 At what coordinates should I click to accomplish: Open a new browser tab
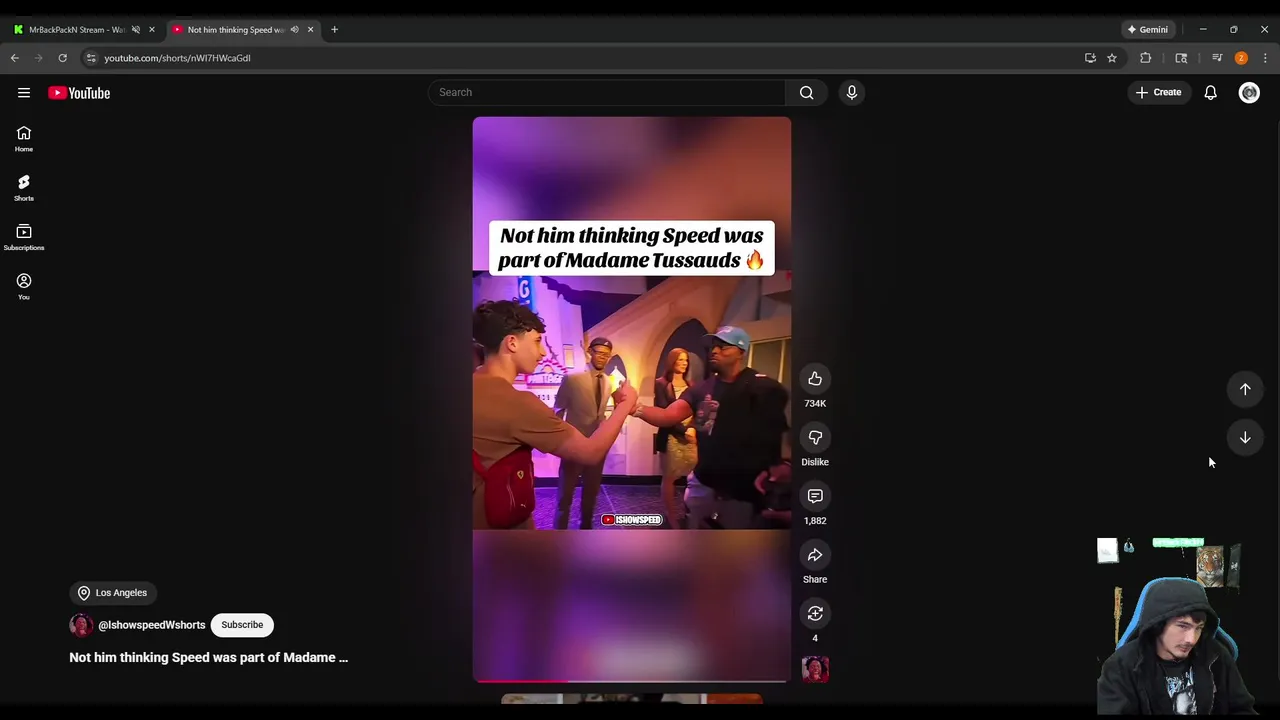pyautogui.click(x=334, y=30)
